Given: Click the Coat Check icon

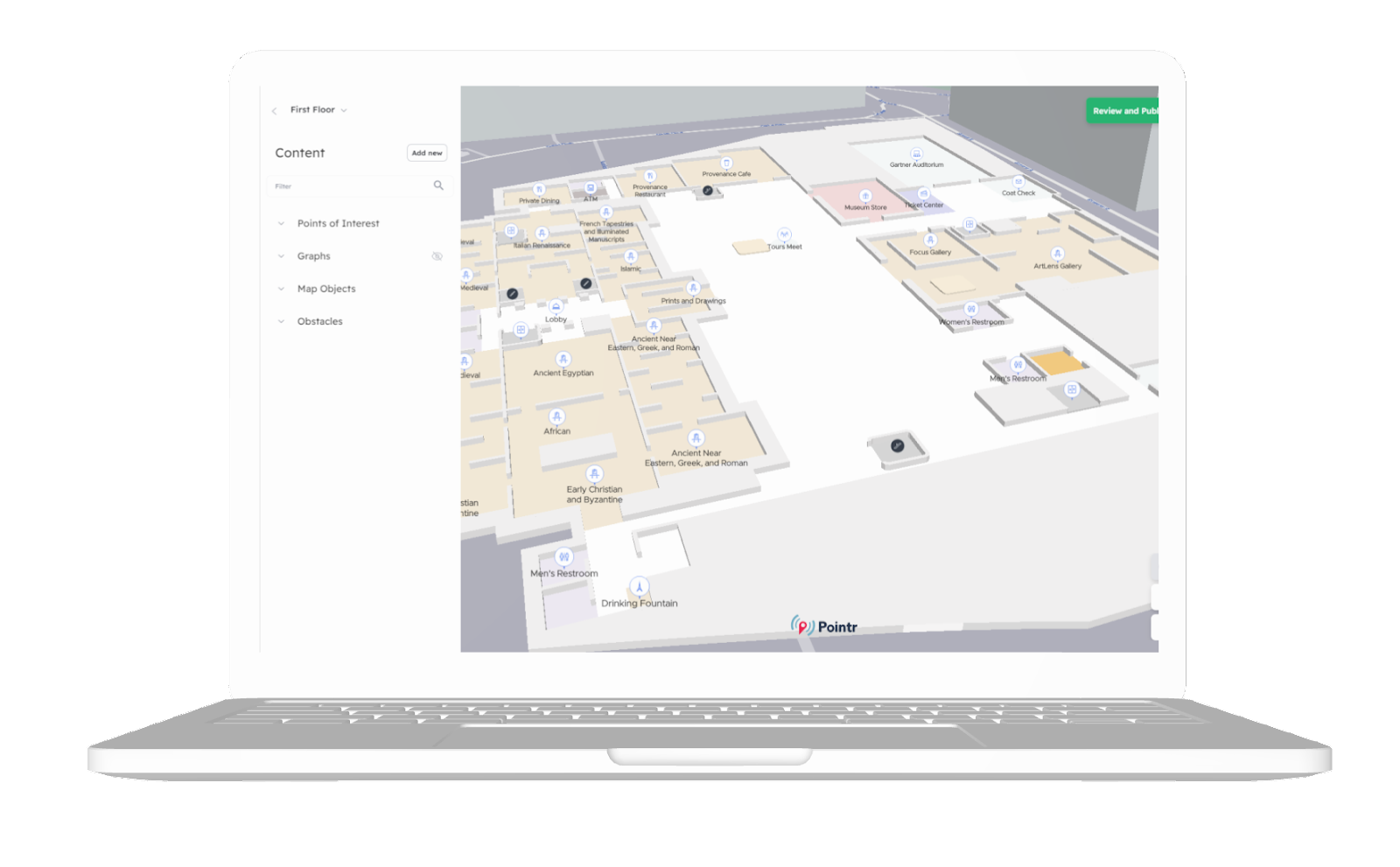Looking at the screenshot, I should 1018,180.
